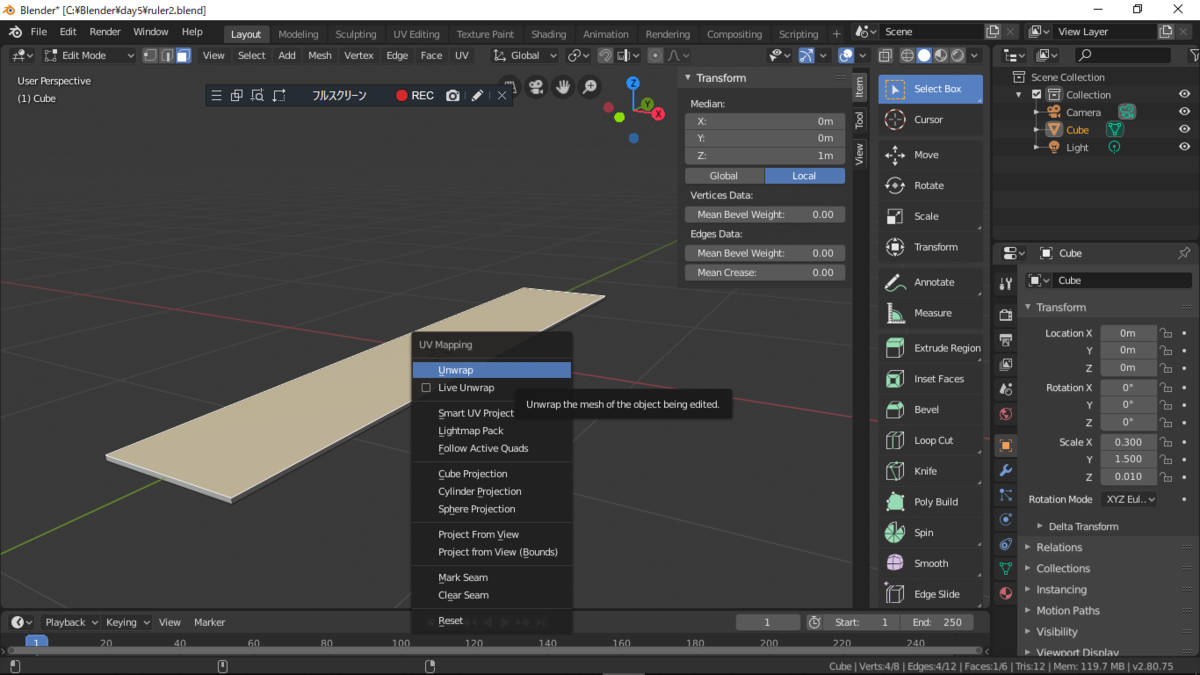Activate the Rotate tool
Screen dimensions: 1200x675
click(x=930, y=185)
